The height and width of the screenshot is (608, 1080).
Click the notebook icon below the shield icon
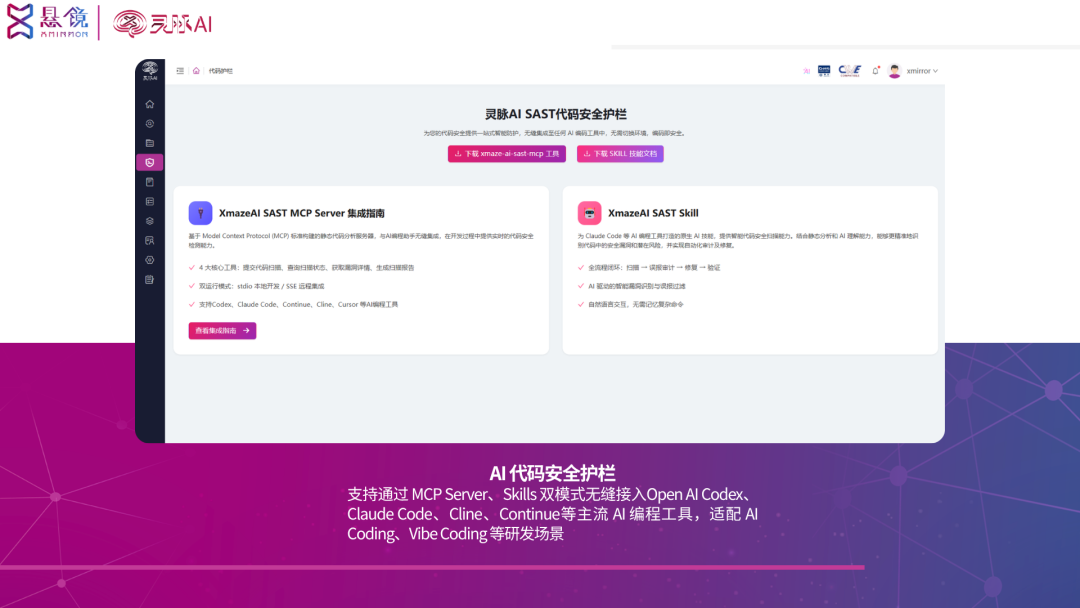pyautogui.click(x=149, y=182)
